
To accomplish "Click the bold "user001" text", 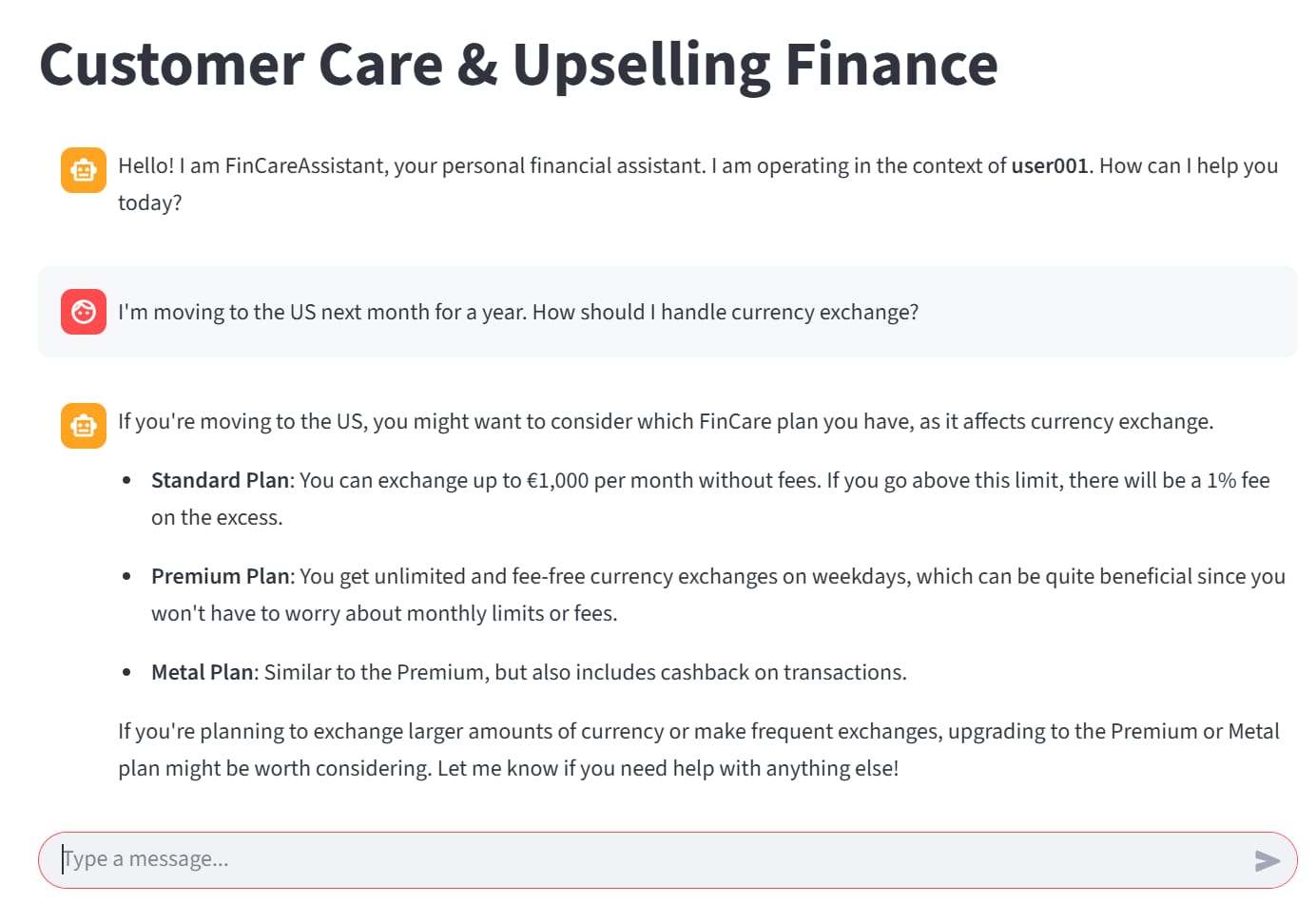I will point(1049,166).
